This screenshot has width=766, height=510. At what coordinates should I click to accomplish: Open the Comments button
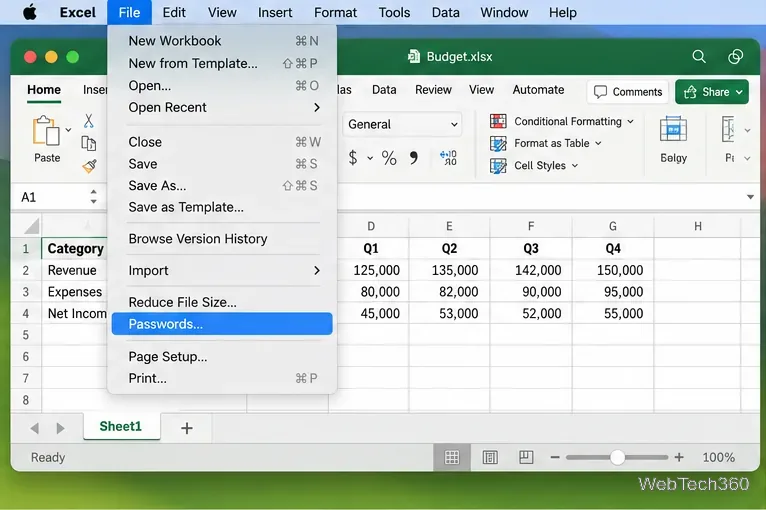coord(628,92)
